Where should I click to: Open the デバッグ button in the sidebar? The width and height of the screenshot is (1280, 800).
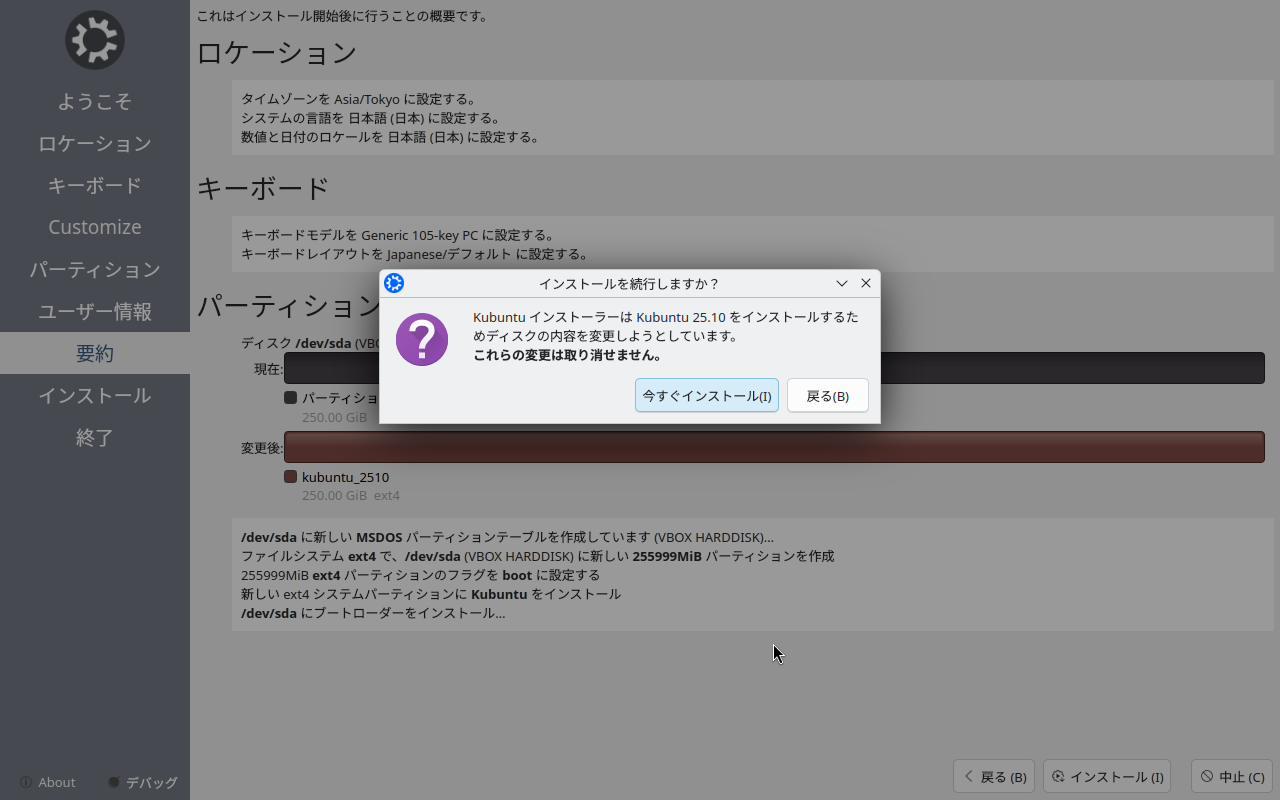[142, 782]
